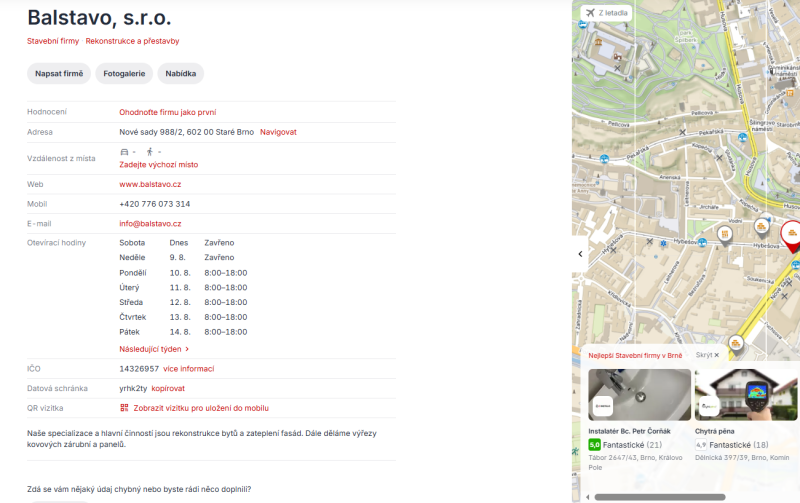Hide the Nejlepší firmy panel via Skrýt
800x503 pixels.
point(707,355)
